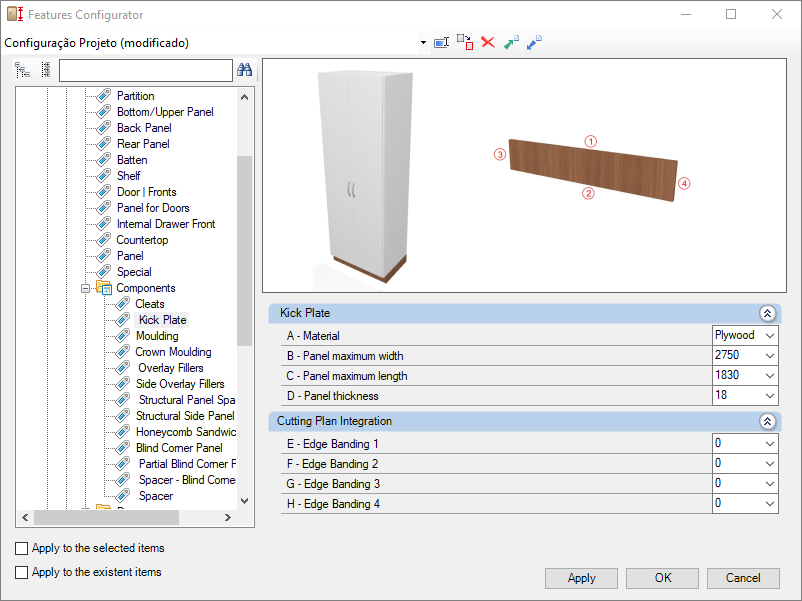Click the copy configuration icon

click(465, 42)
